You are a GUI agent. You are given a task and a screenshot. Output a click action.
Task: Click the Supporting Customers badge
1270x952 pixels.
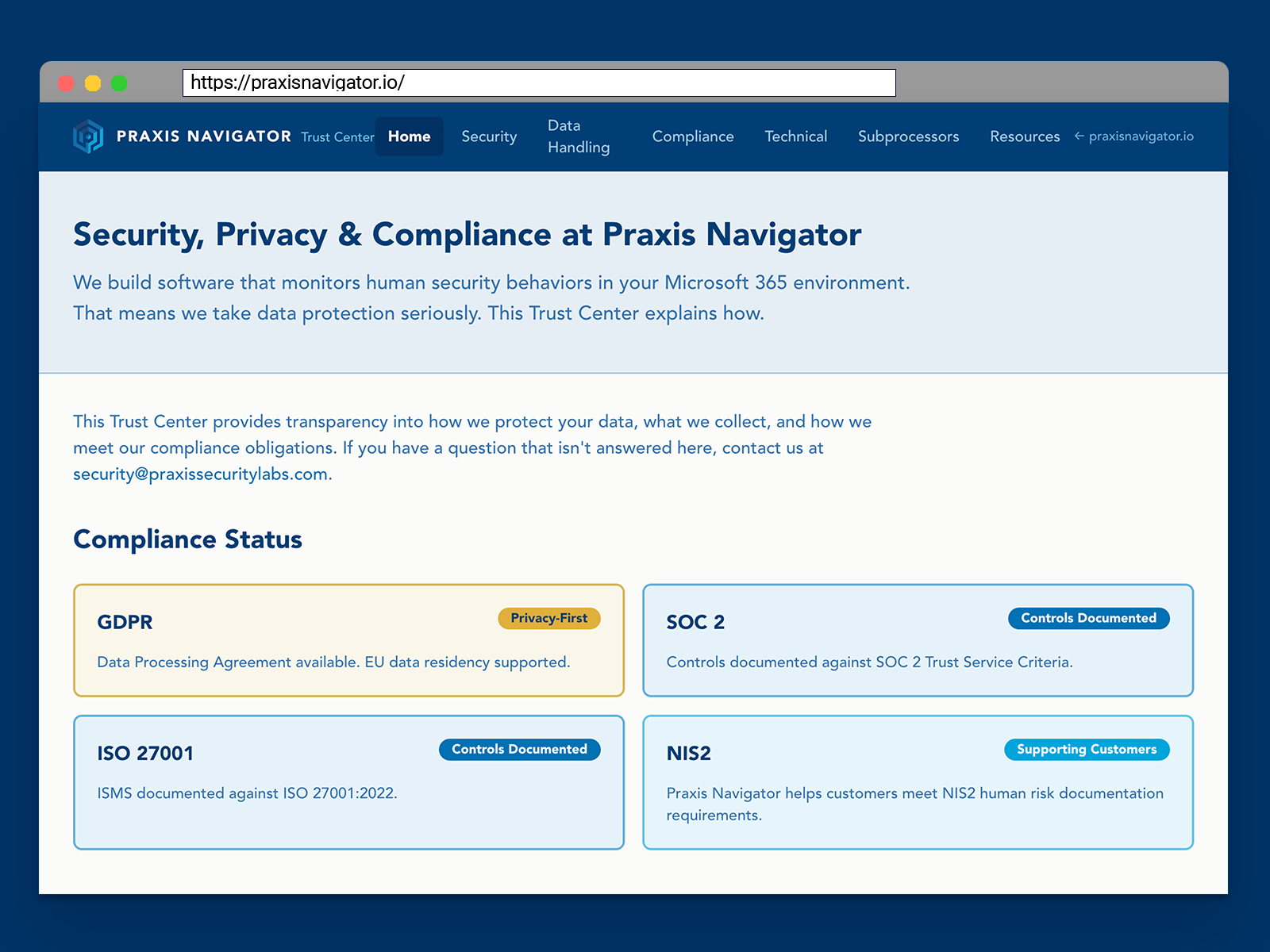pos(1087,749)
